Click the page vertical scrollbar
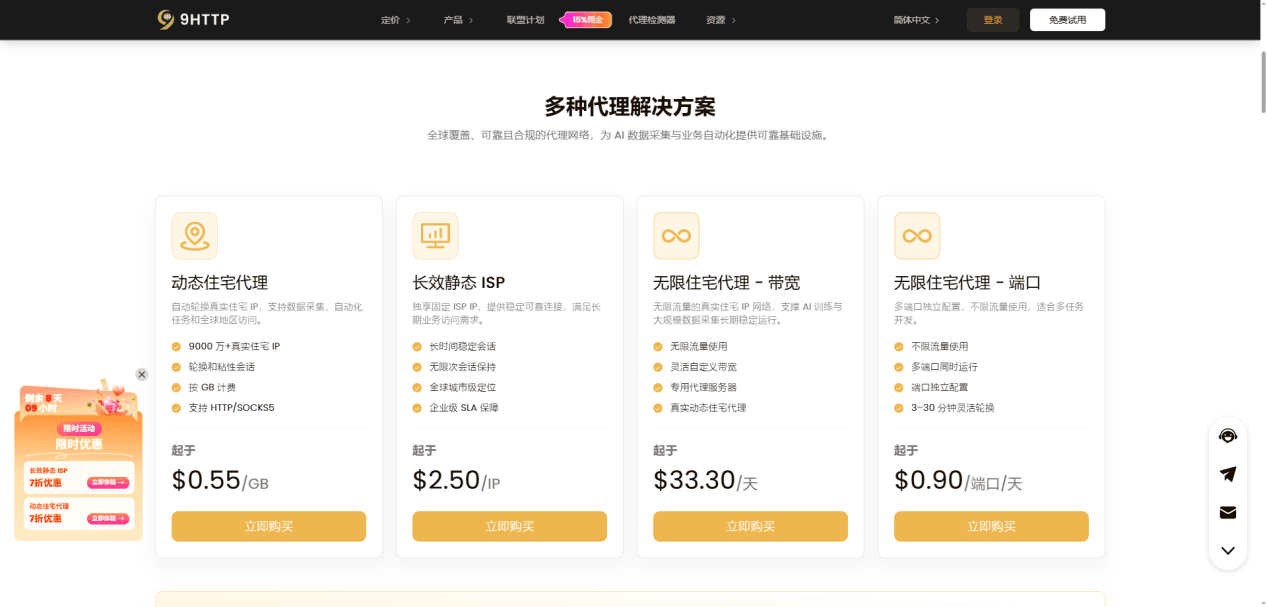Image resolution: width=1267 pixels, height=607 pixels. [1261, 80]
